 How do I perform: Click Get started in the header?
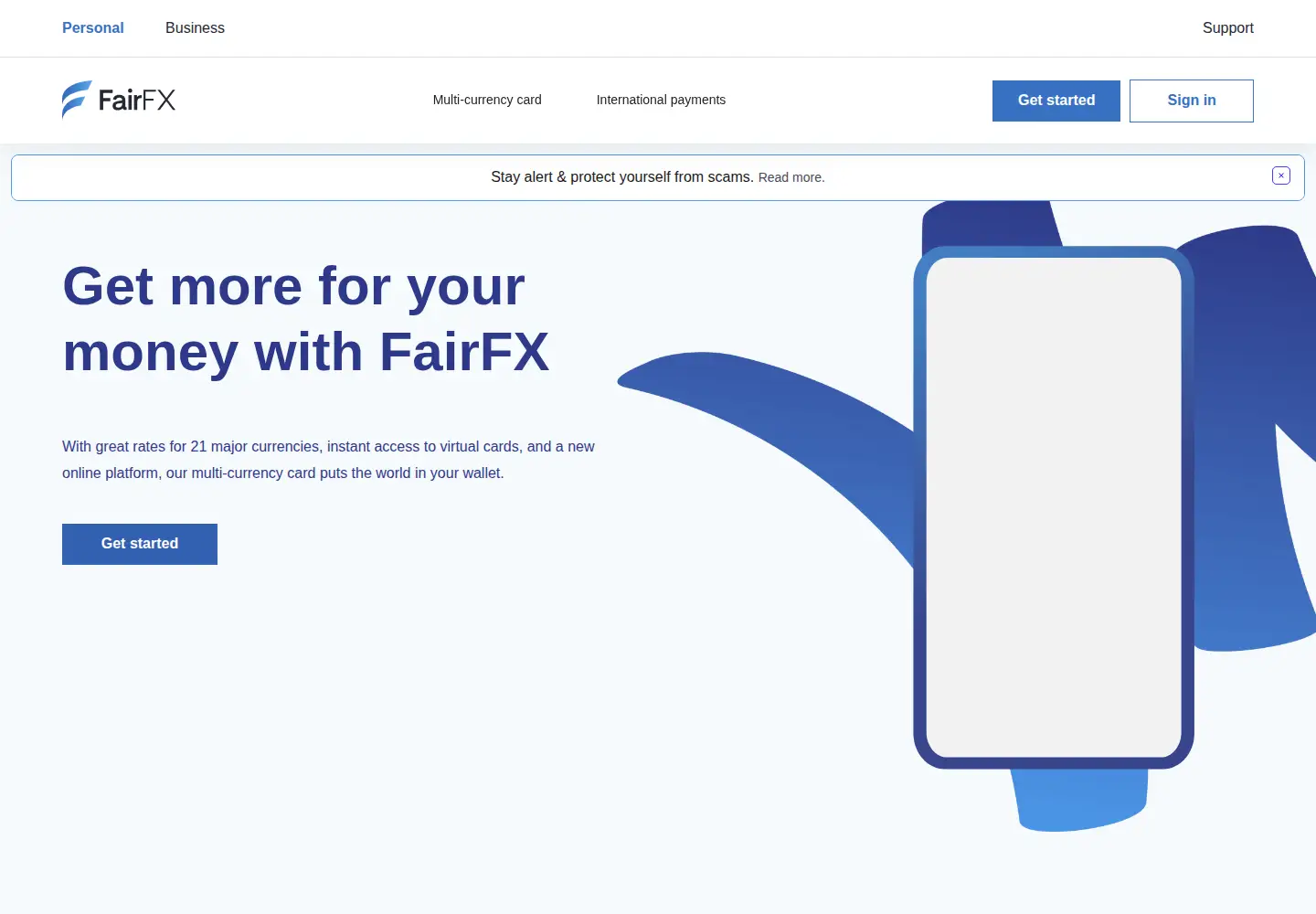[1056, 101]
